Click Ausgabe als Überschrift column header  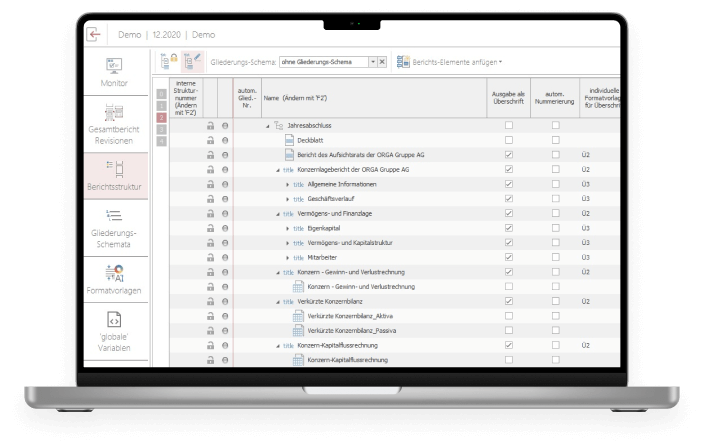tap(508, 98)
